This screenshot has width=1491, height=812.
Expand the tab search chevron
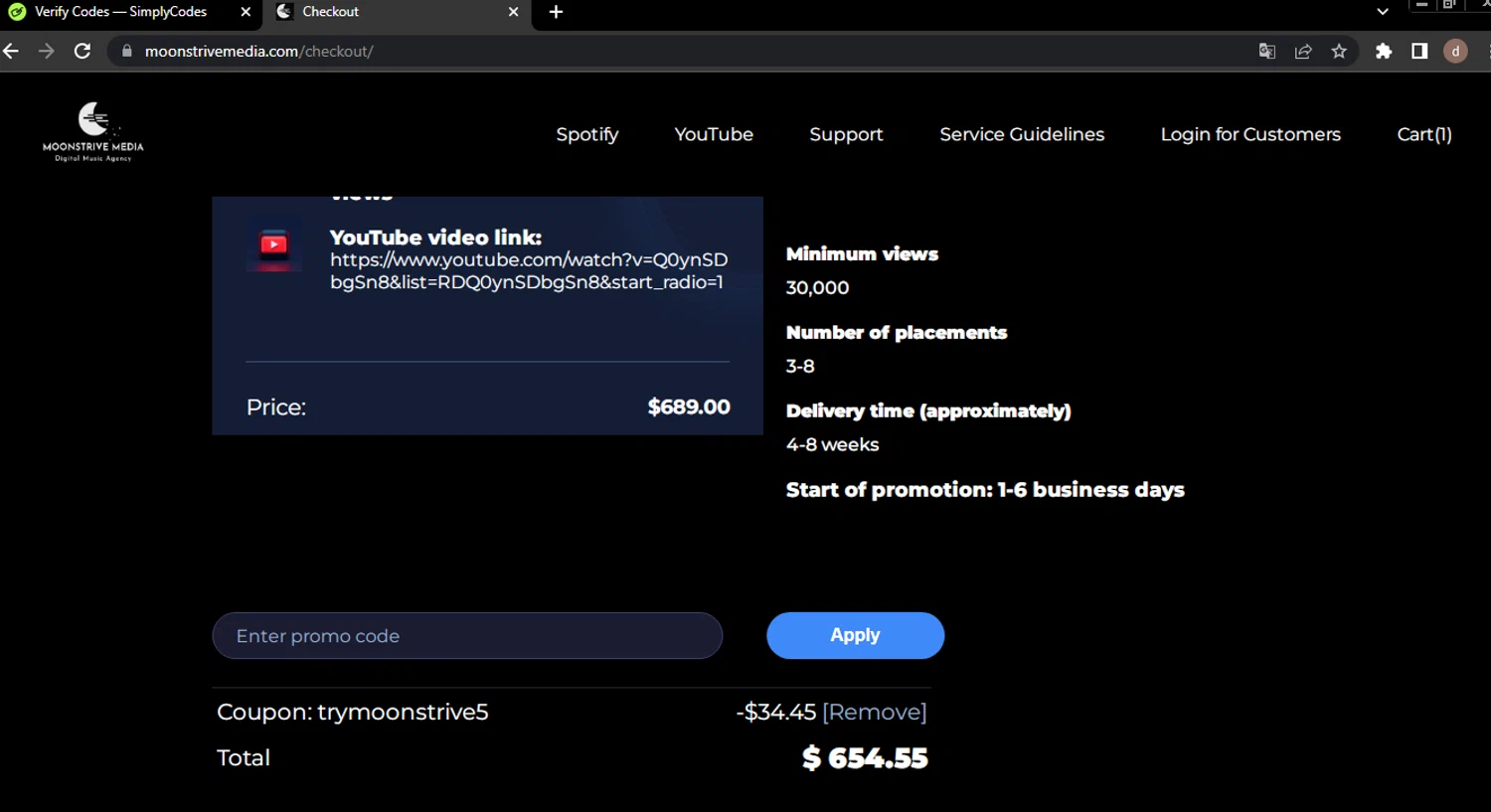(x=1383, y=12)
